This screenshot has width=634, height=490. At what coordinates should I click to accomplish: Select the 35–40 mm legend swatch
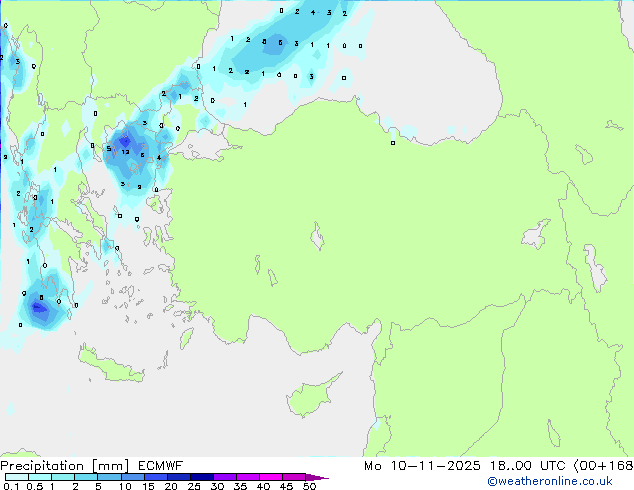coord(247,477)
